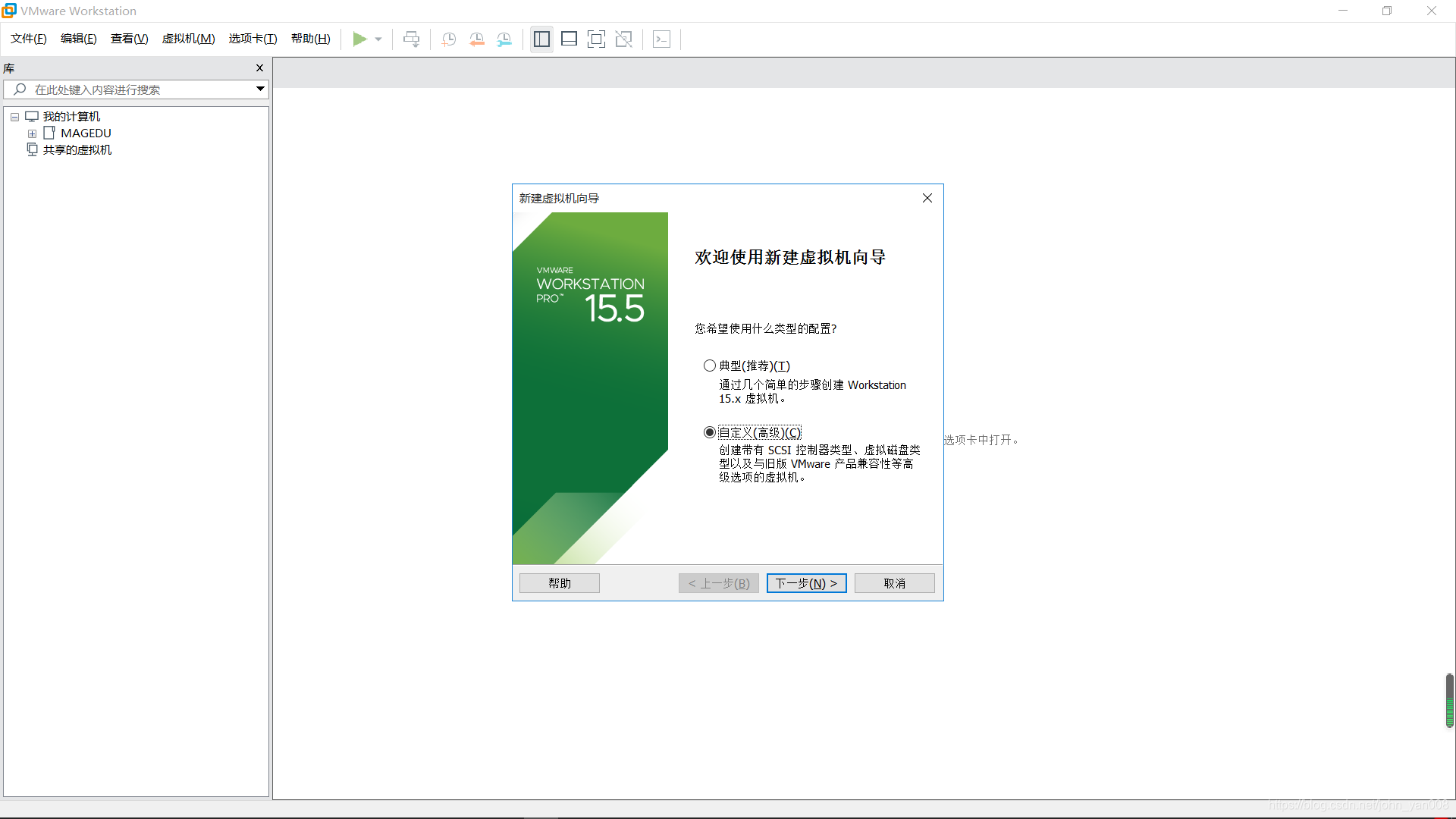Viewport: 1456px width, 819px height.
Task: Select 自定义(高级) radio option
Action: click(710, 432)
